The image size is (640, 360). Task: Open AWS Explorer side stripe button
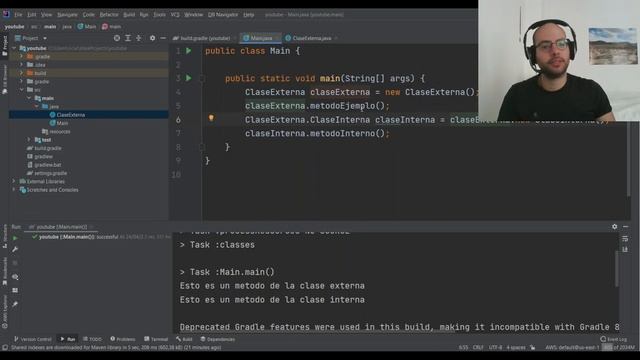point(4,311)
